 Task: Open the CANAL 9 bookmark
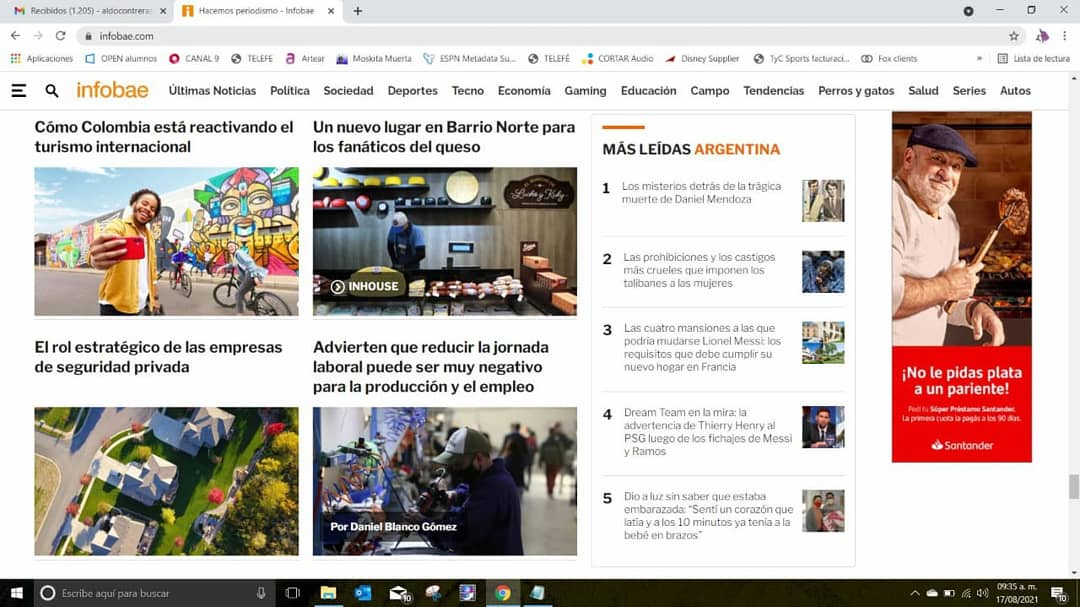tap(194, 59)
